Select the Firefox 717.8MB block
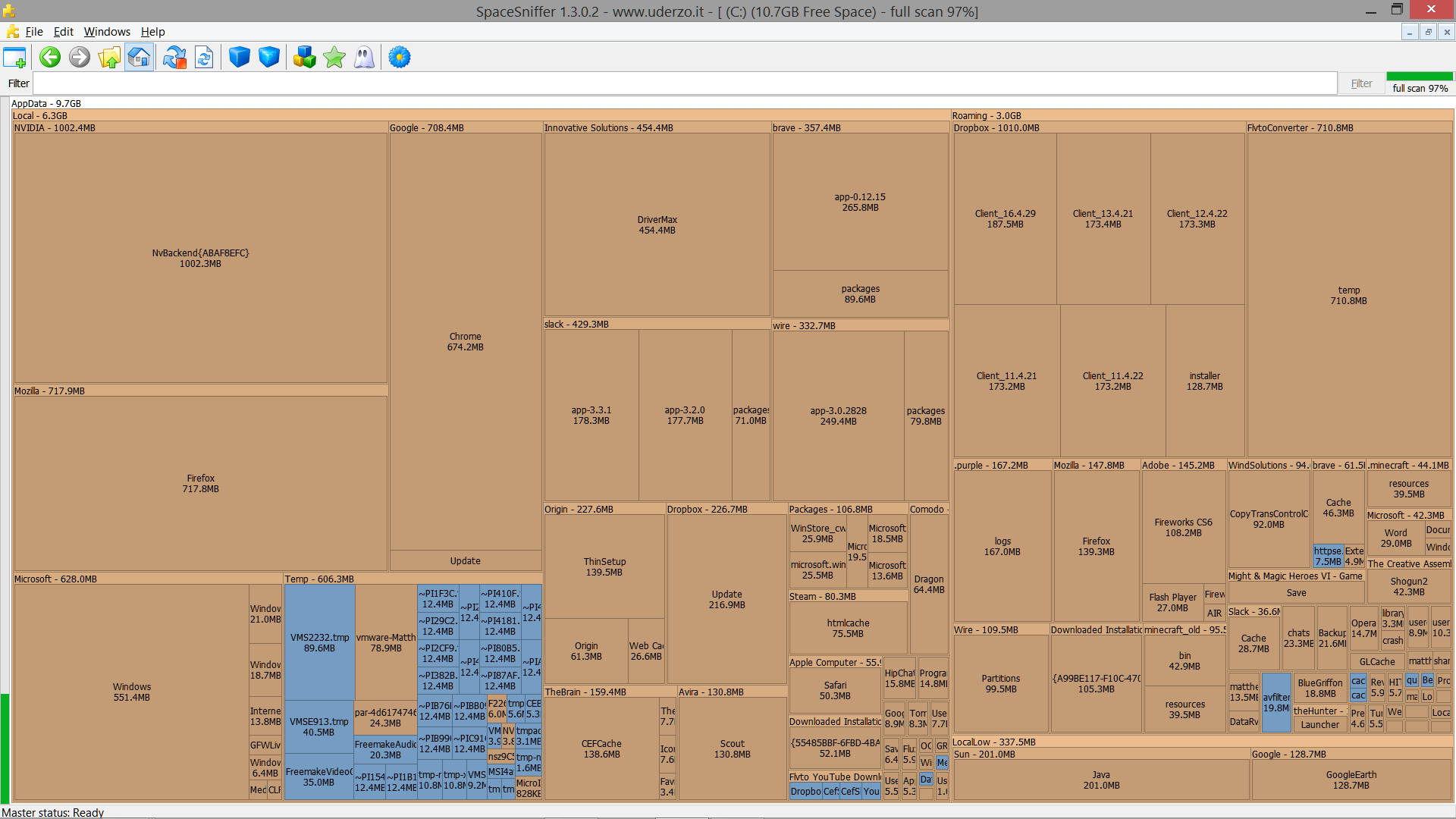 coord(200,483)
